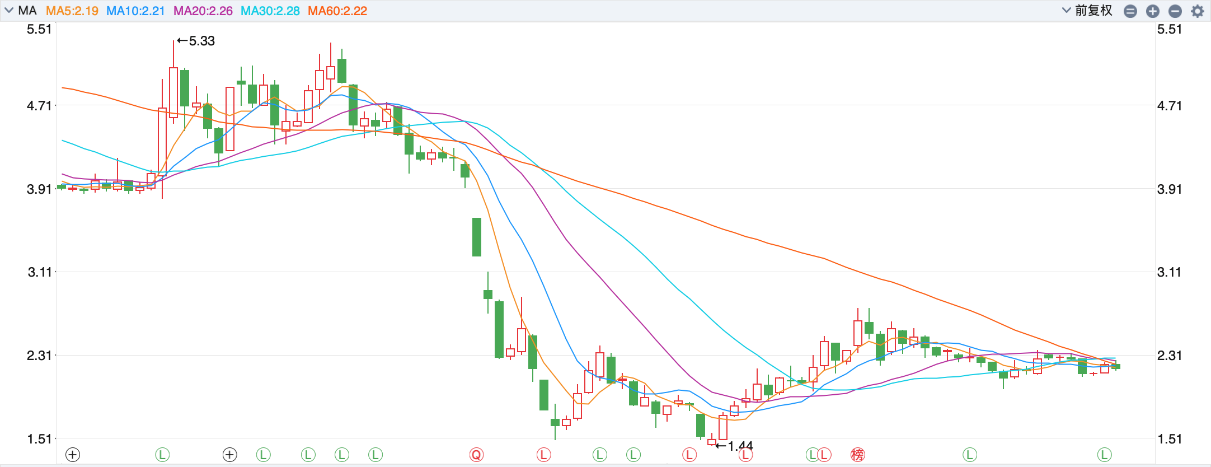Click the minus icon next to the gear
The width and height of the screenshot is (1211, 467).
1175,11
